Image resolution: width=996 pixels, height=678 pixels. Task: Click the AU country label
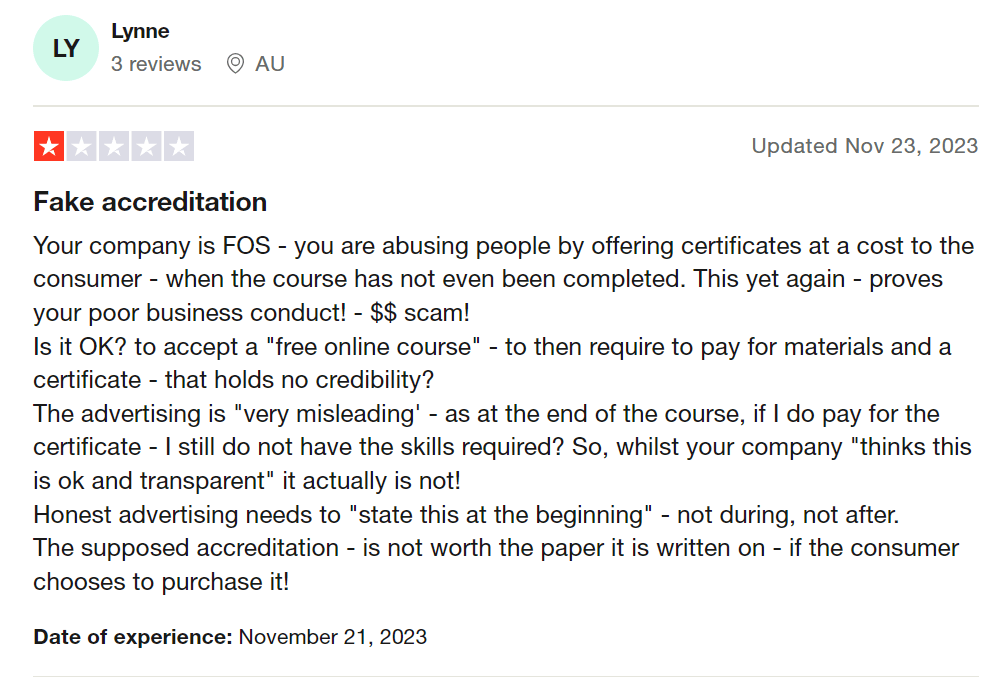click(x=270, y=64)
